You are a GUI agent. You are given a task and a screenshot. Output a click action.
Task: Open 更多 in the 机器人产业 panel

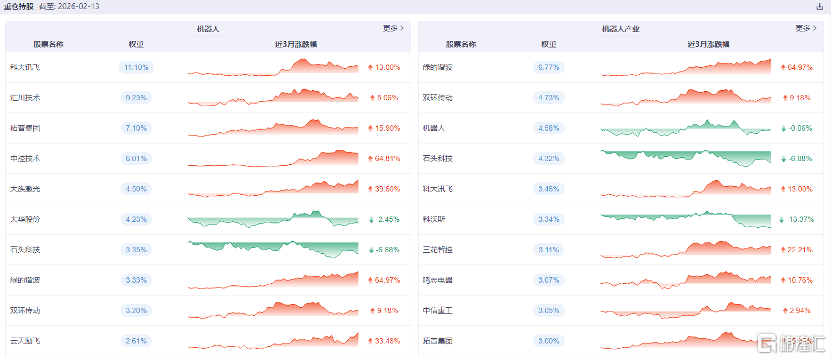pos(805,29)
